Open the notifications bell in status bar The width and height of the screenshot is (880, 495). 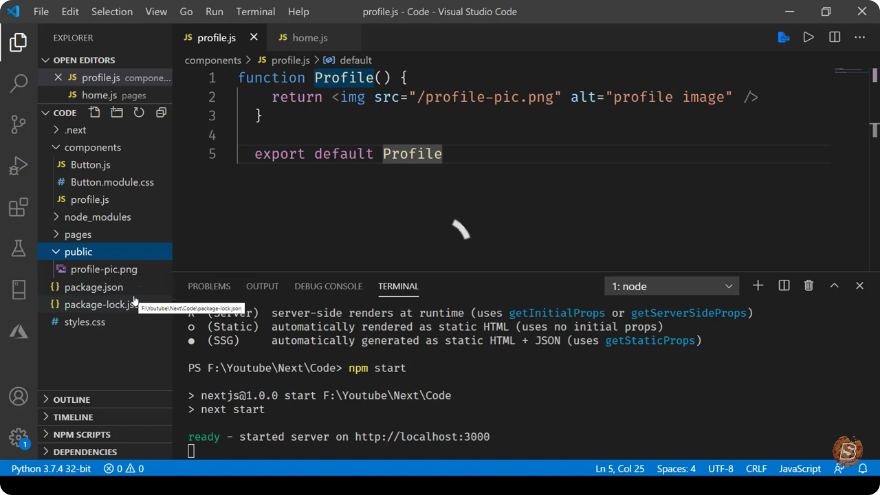click(x=863, y=468)
